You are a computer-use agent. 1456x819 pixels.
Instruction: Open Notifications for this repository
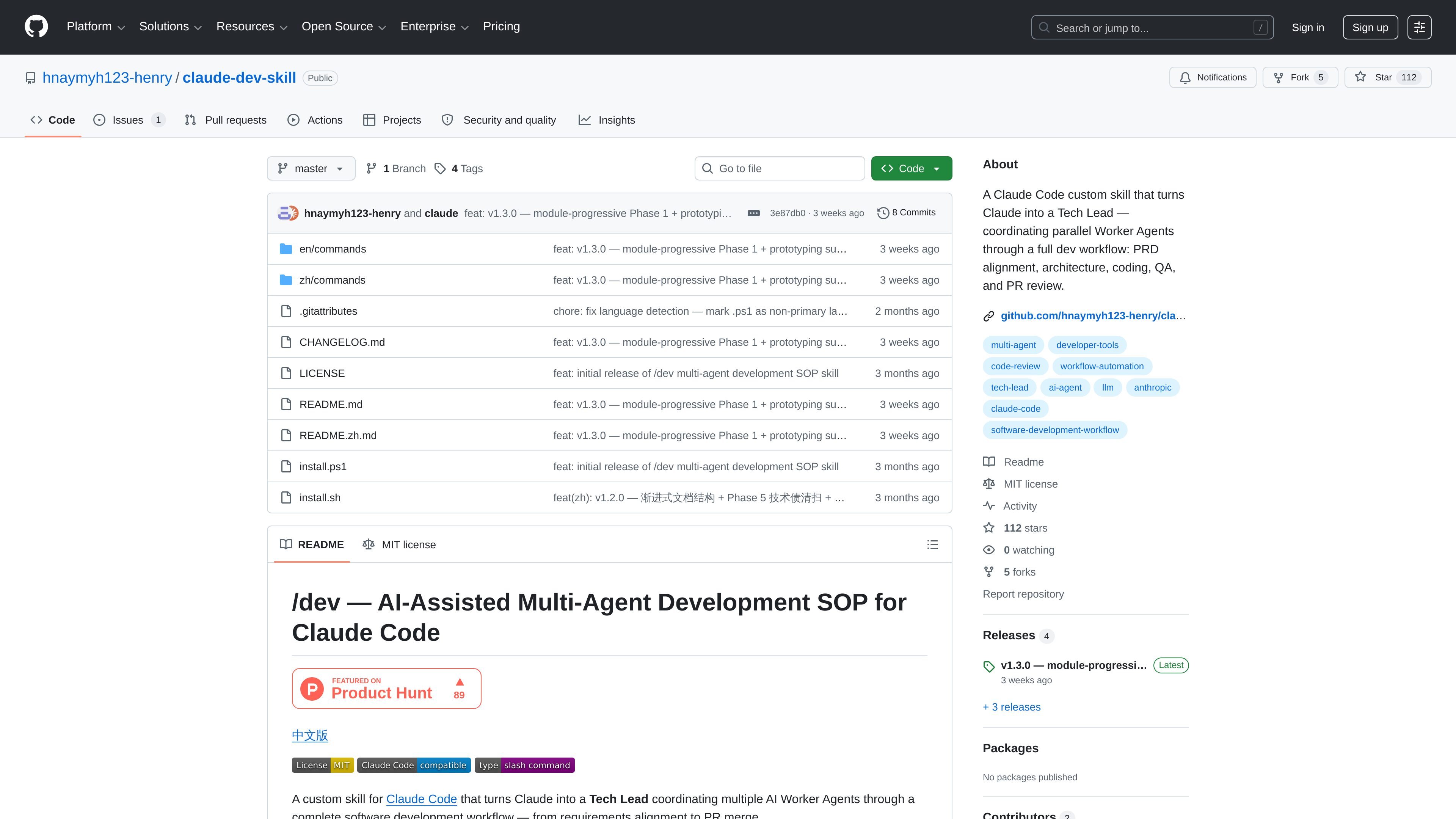[x=1213, y=77]
